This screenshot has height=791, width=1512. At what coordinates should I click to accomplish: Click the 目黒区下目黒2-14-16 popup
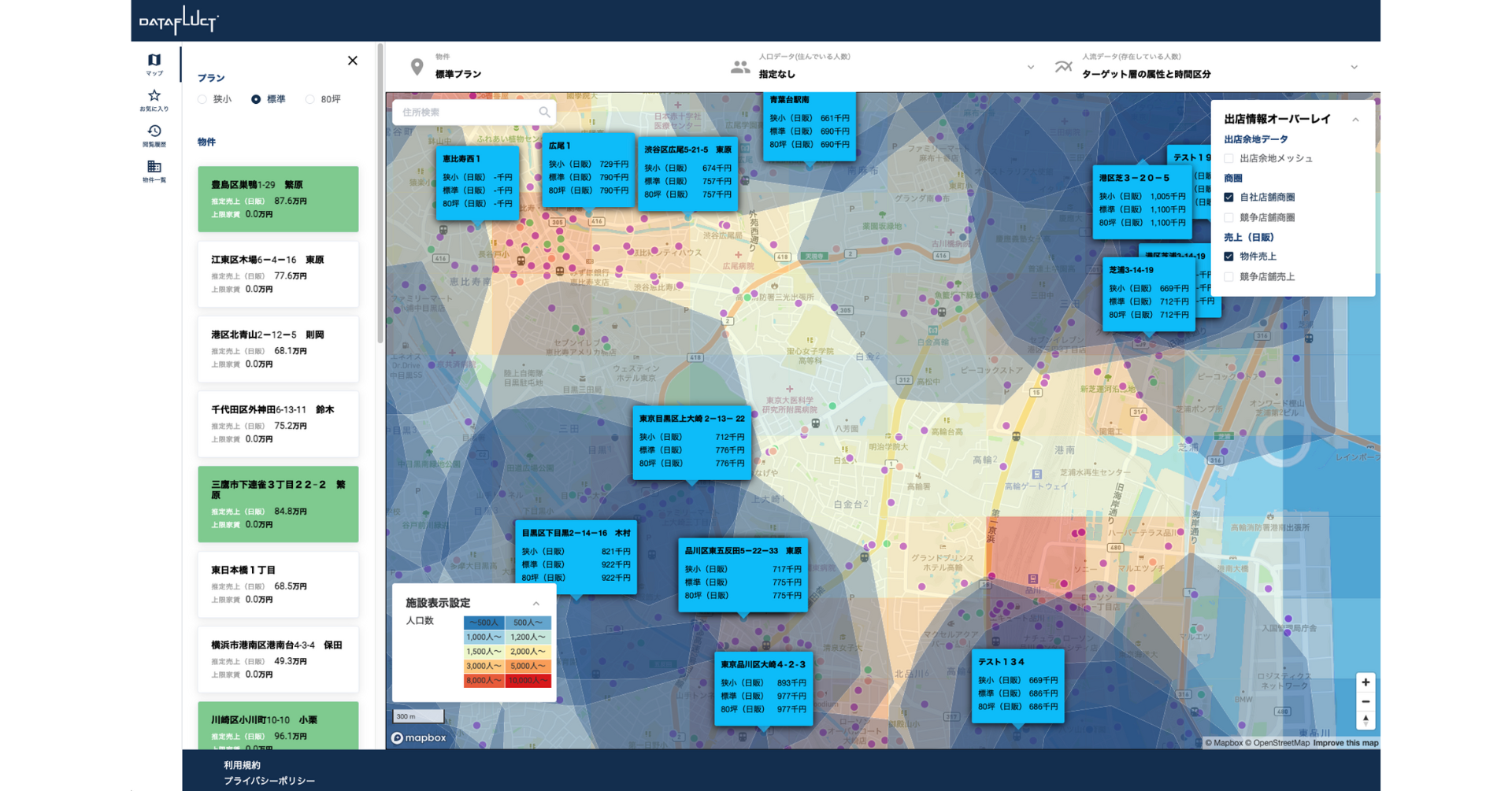(x=576, y=556)
